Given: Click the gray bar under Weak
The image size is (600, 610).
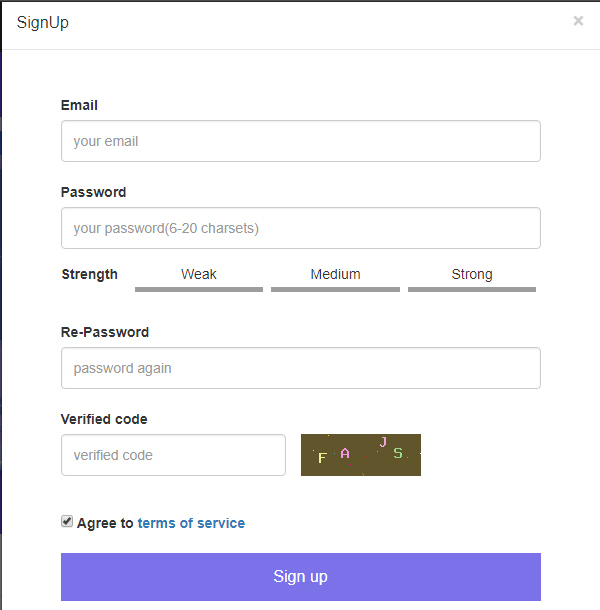Looking at the screenshot, I should pos(199,290).
